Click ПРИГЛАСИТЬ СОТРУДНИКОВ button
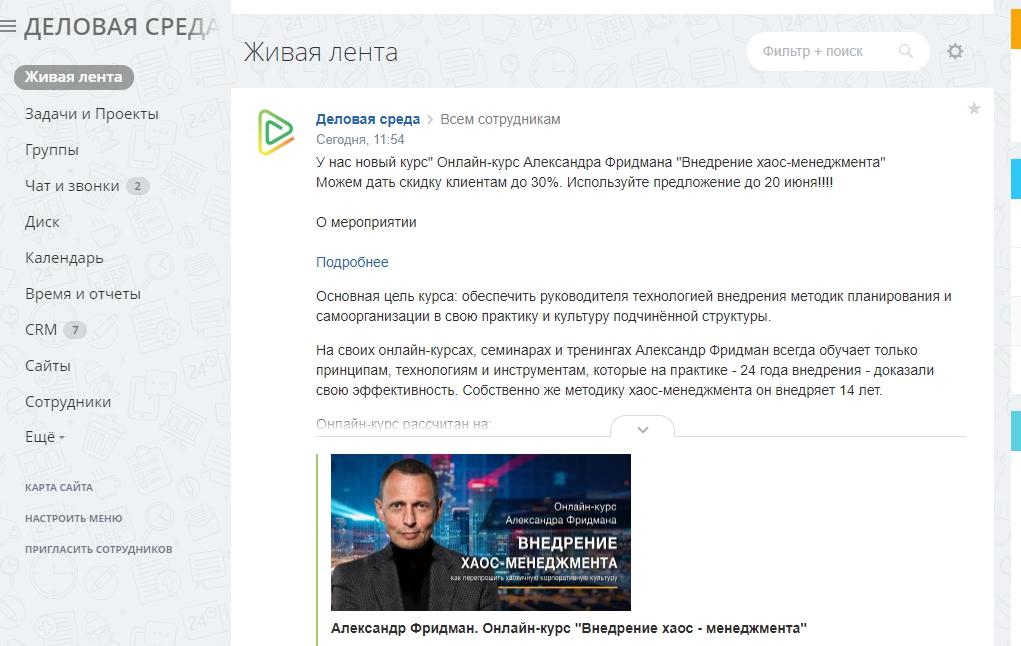 tap(98, 549)
